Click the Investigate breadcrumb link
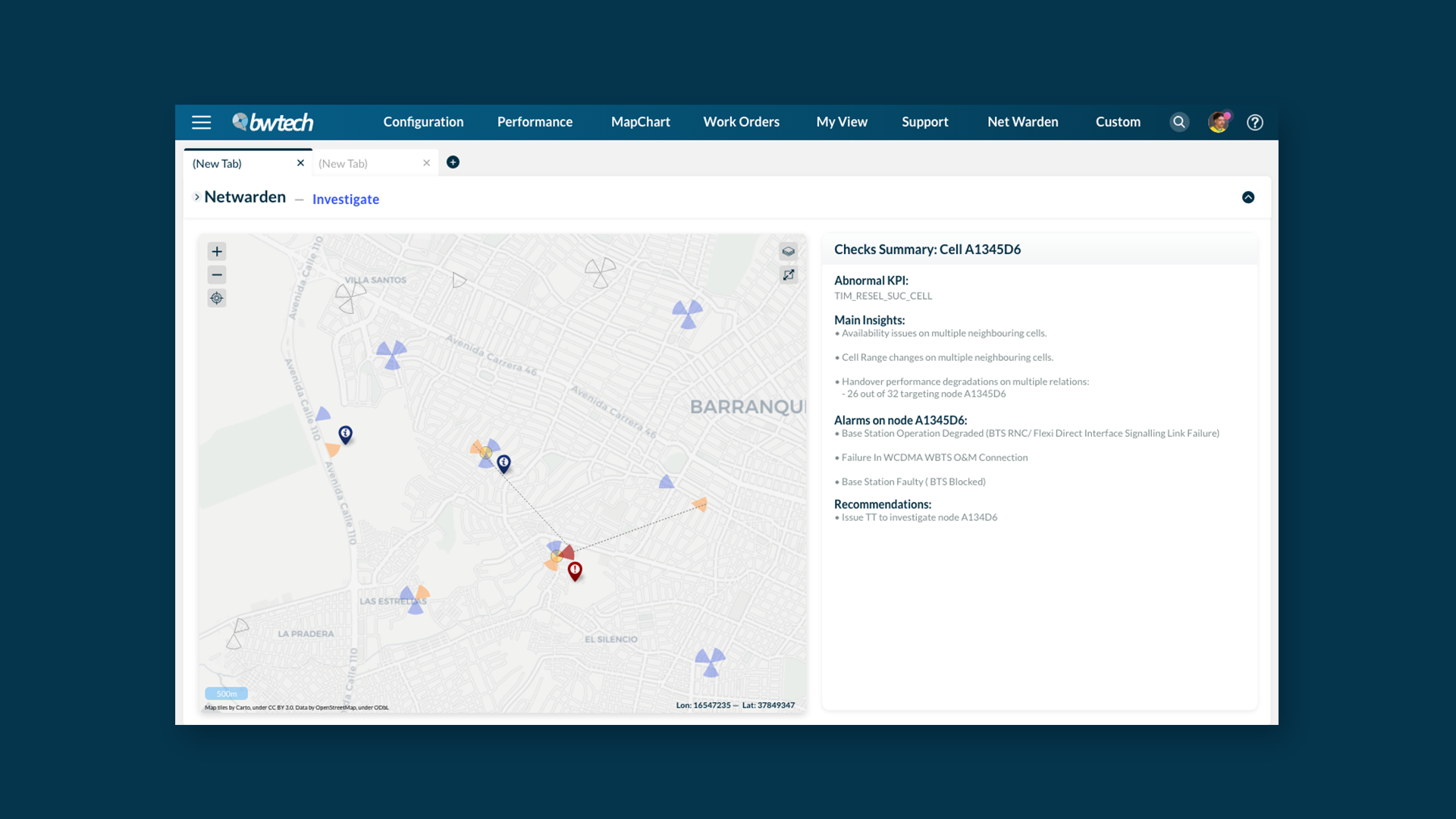Image resolution: width=1456 pixels, height=819 pixels. pos(346,199)
